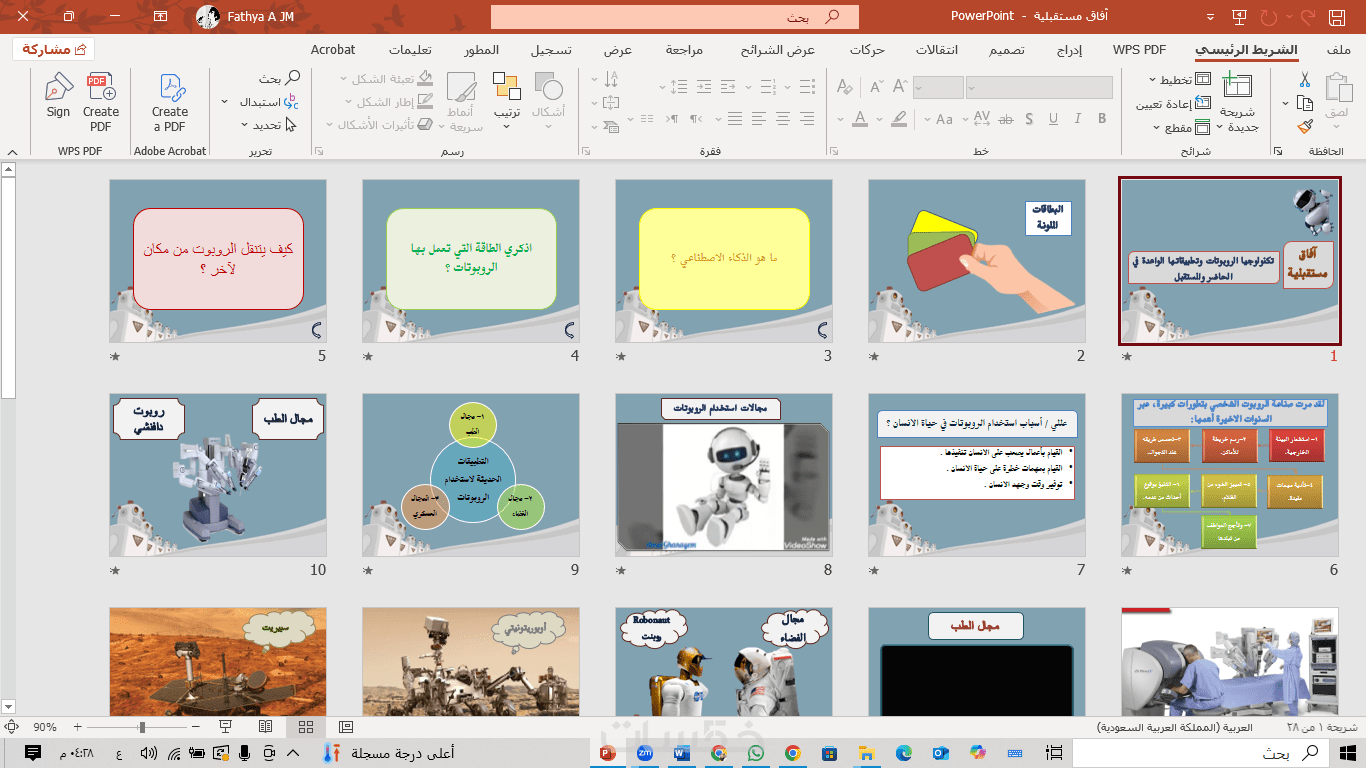1366x768 pixels.
Task: Toggle Italic formatting
Action: (x=1079, y=119)
